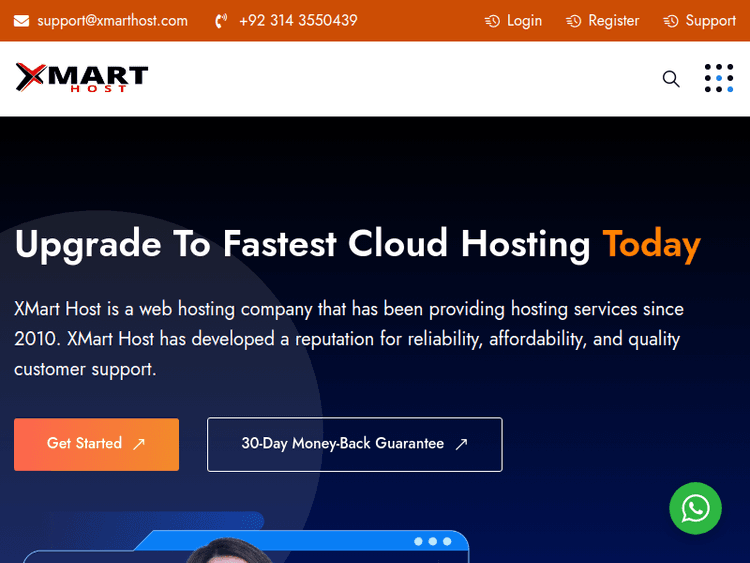Click the XMart Host logo

click(81, 78)
